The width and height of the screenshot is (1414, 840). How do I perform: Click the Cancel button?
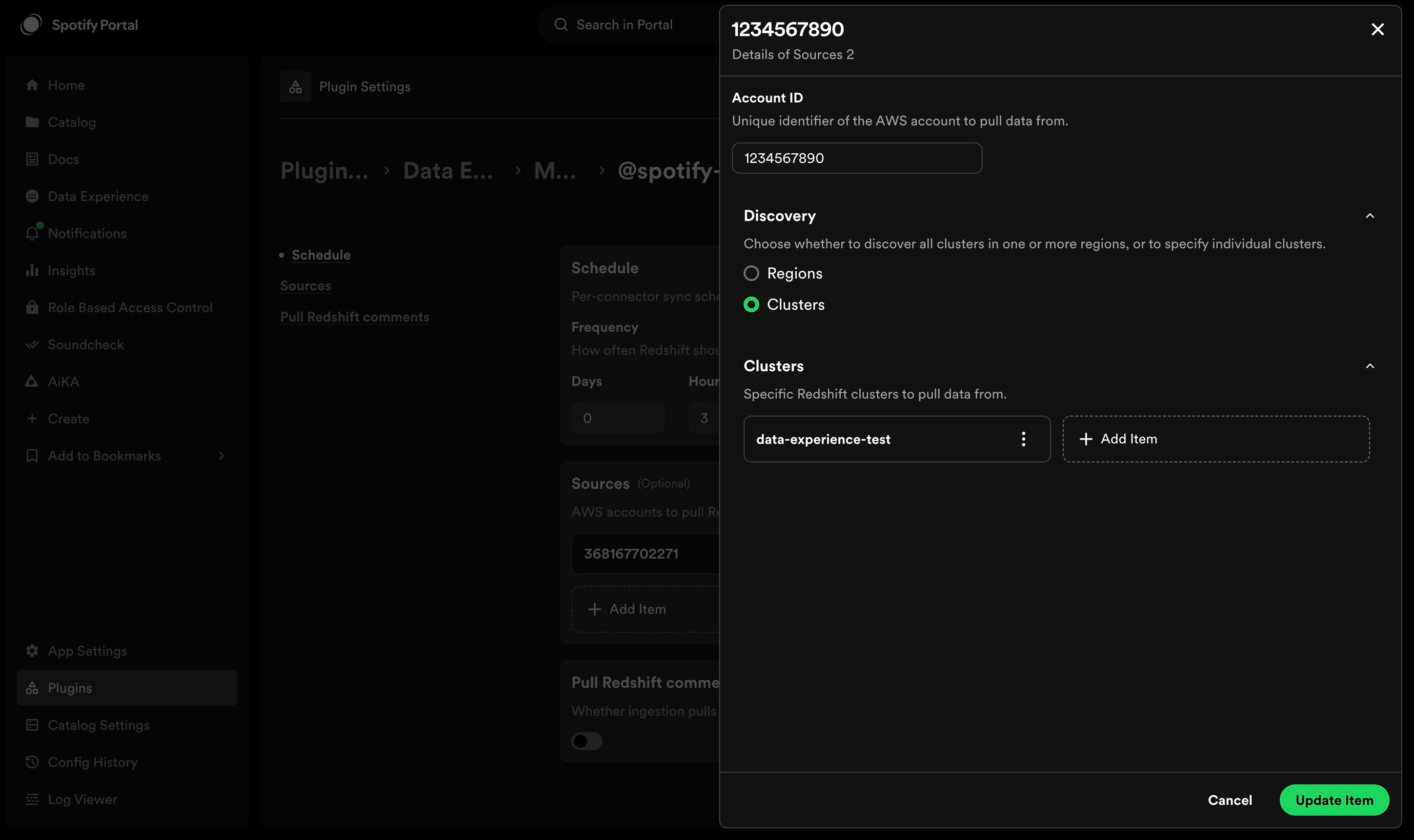pos(1230,800)
